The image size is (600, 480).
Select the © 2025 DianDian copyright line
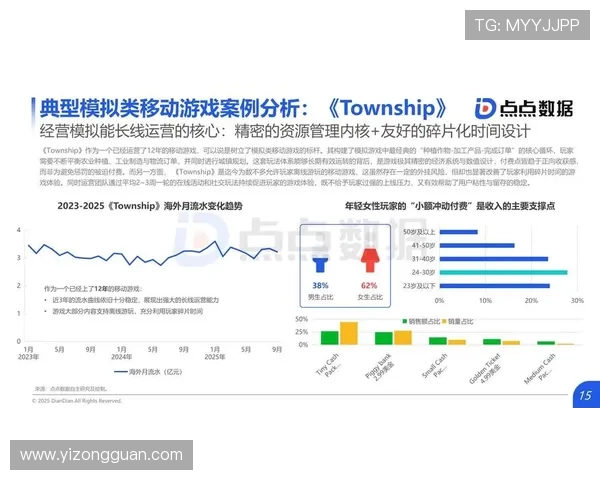pyautogui.click(x=77, y=401)
